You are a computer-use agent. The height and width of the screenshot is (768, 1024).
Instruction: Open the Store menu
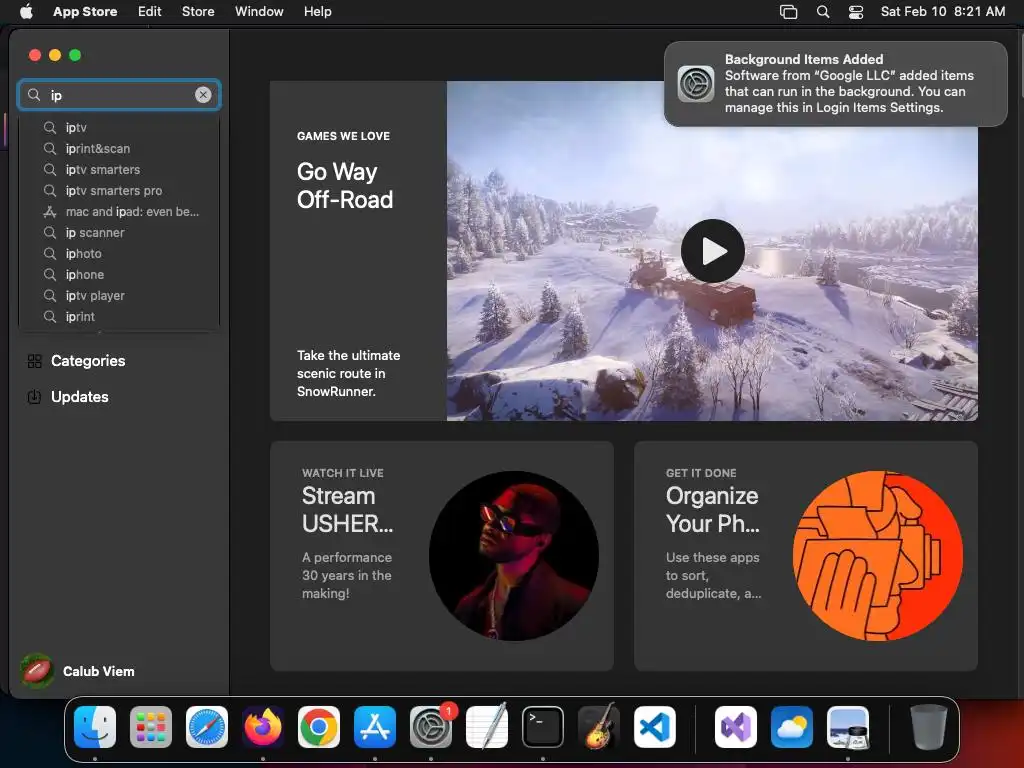click(198, 11)
